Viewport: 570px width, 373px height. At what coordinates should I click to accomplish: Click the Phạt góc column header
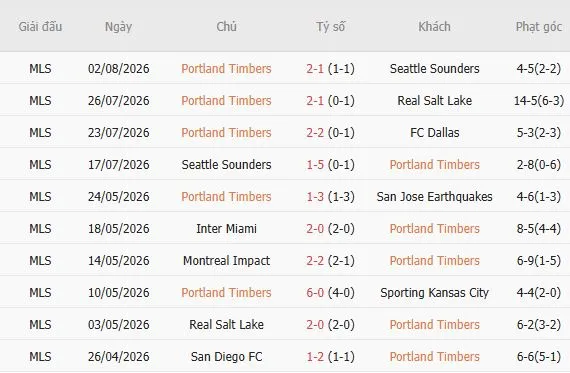[539, 27]
